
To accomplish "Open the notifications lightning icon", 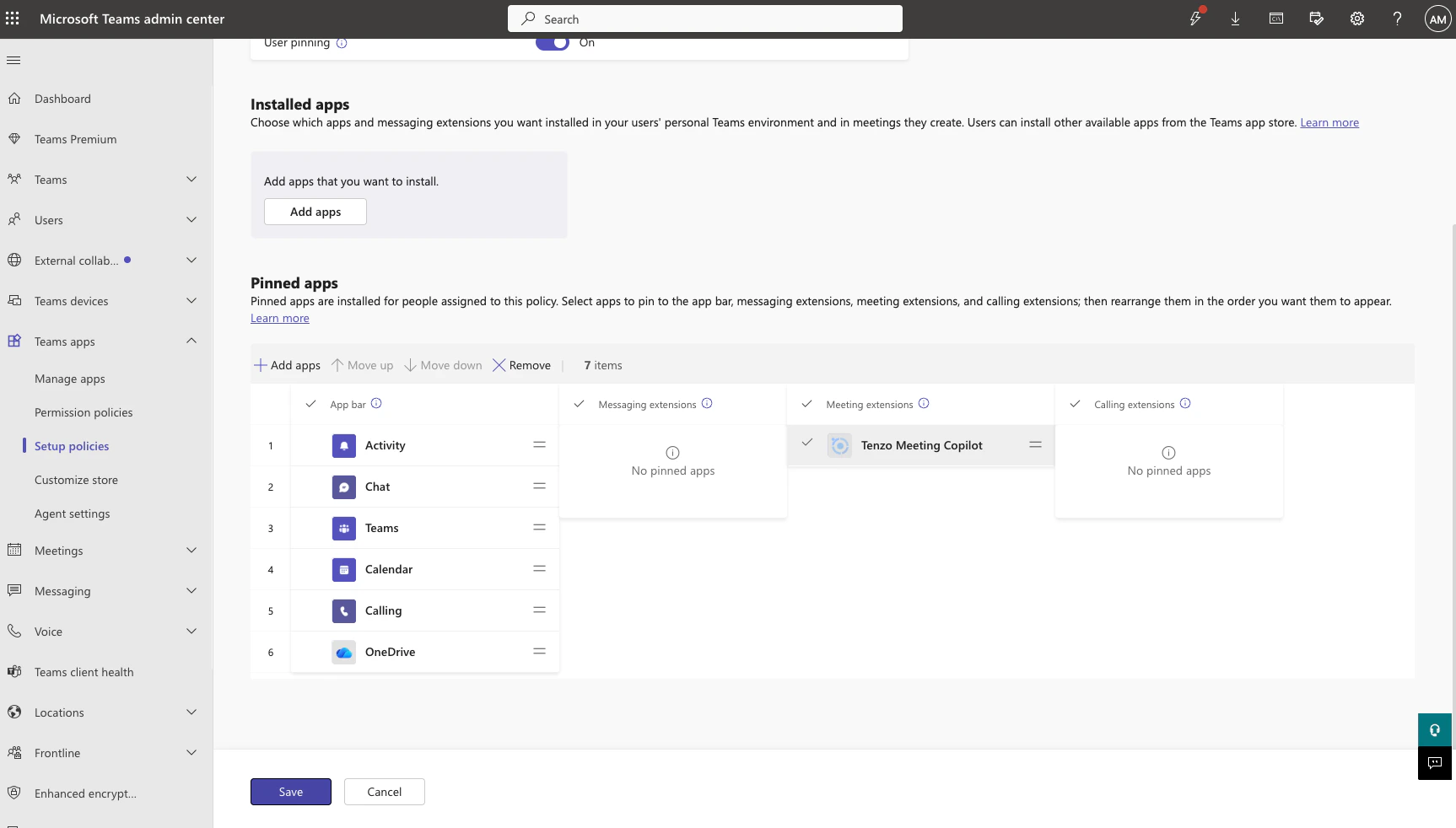I will click(x=1195, y=19).
